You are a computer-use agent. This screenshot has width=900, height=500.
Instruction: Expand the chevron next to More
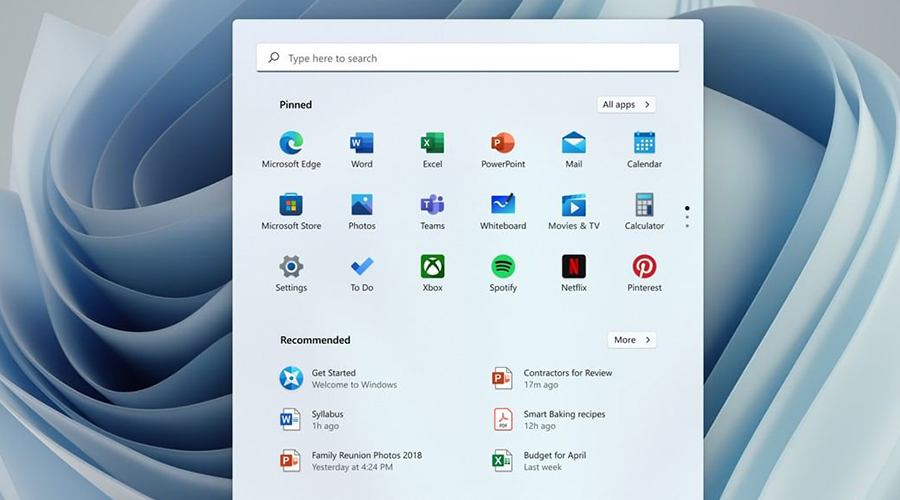coord(647,340)
